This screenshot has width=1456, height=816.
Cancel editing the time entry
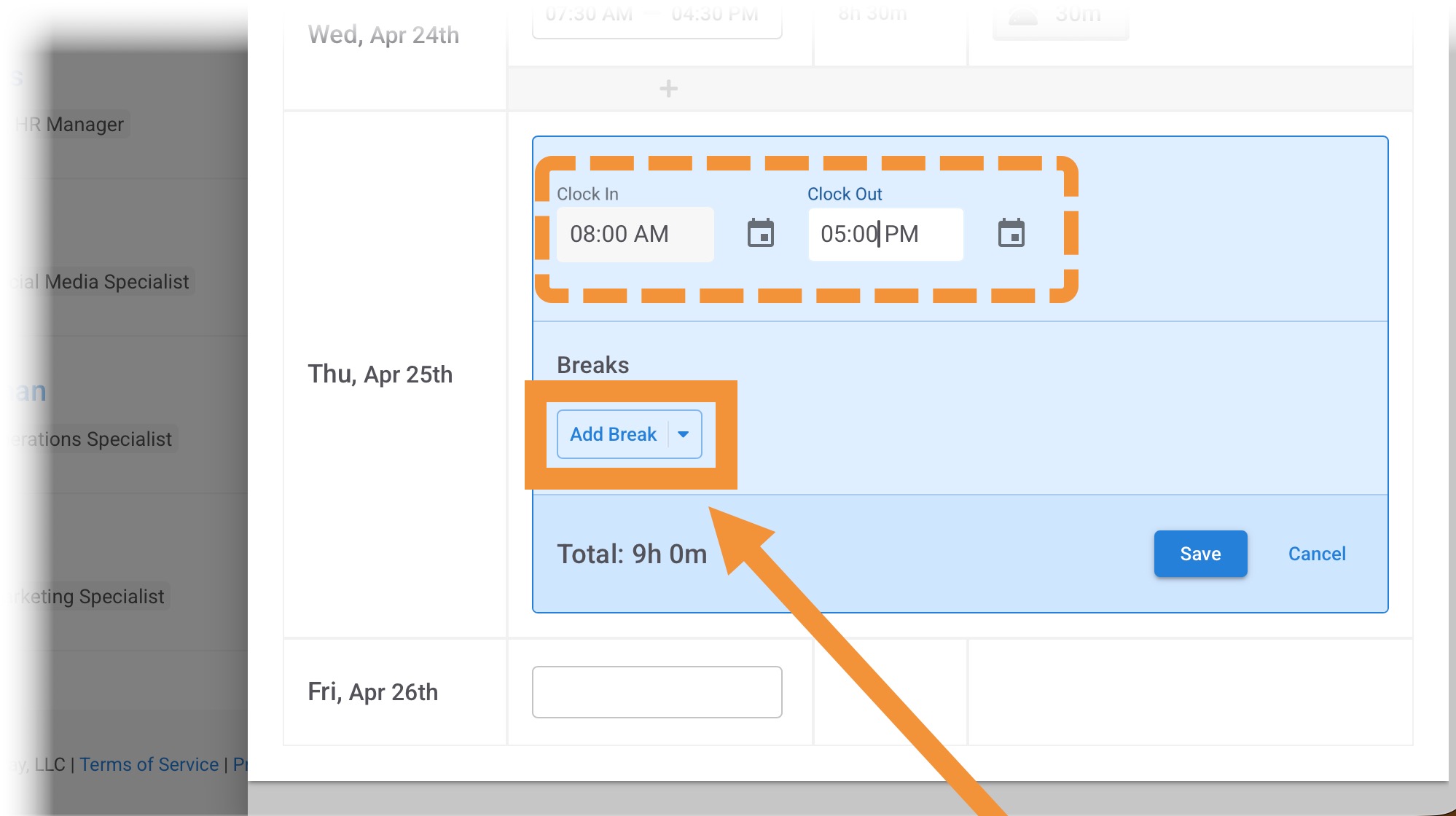point(1317,554)
